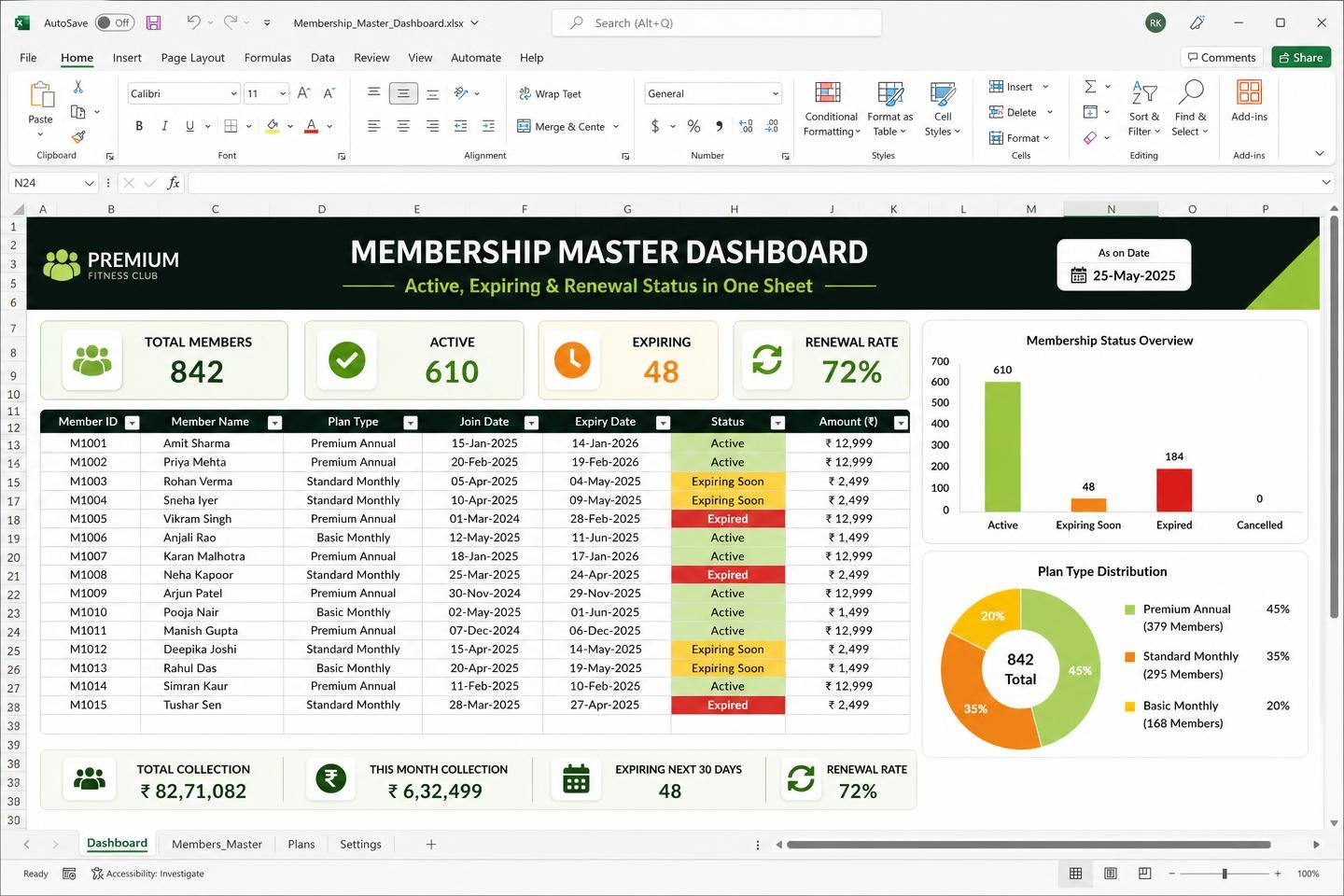1344x896 pixels.
Task: Open Sort & Filter menu
Action: click(x=1144, y=109)
